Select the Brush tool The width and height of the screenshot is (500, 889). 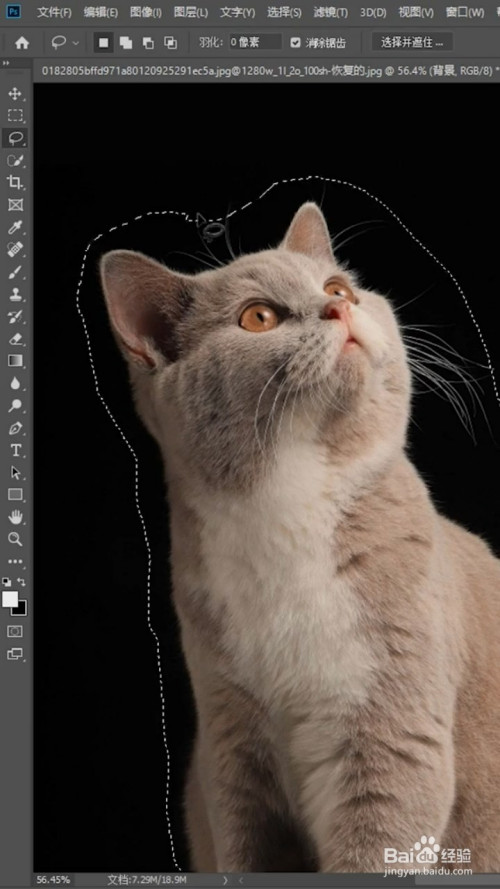coord(15,272)
